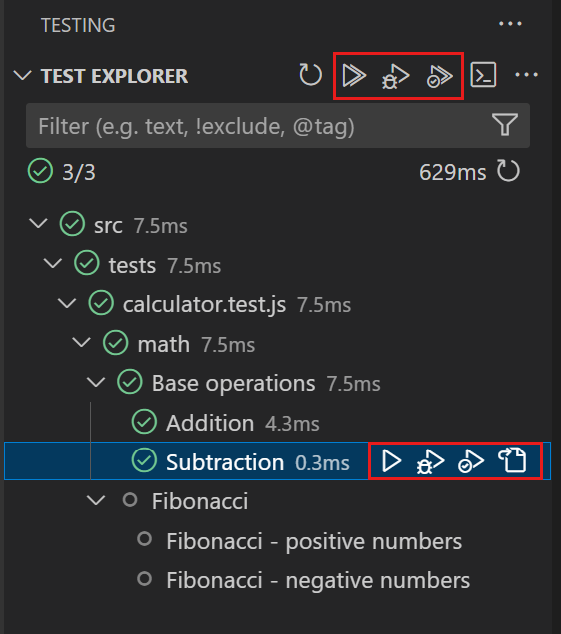Screen dimensions: 561x634
Task: Click the src passed check icon
Action: point(72,224)
